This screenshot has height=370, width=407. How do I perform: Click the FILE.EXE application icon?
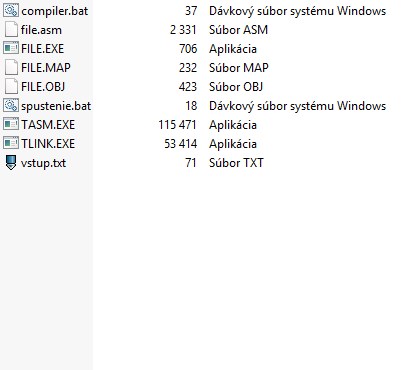[11, 49]
